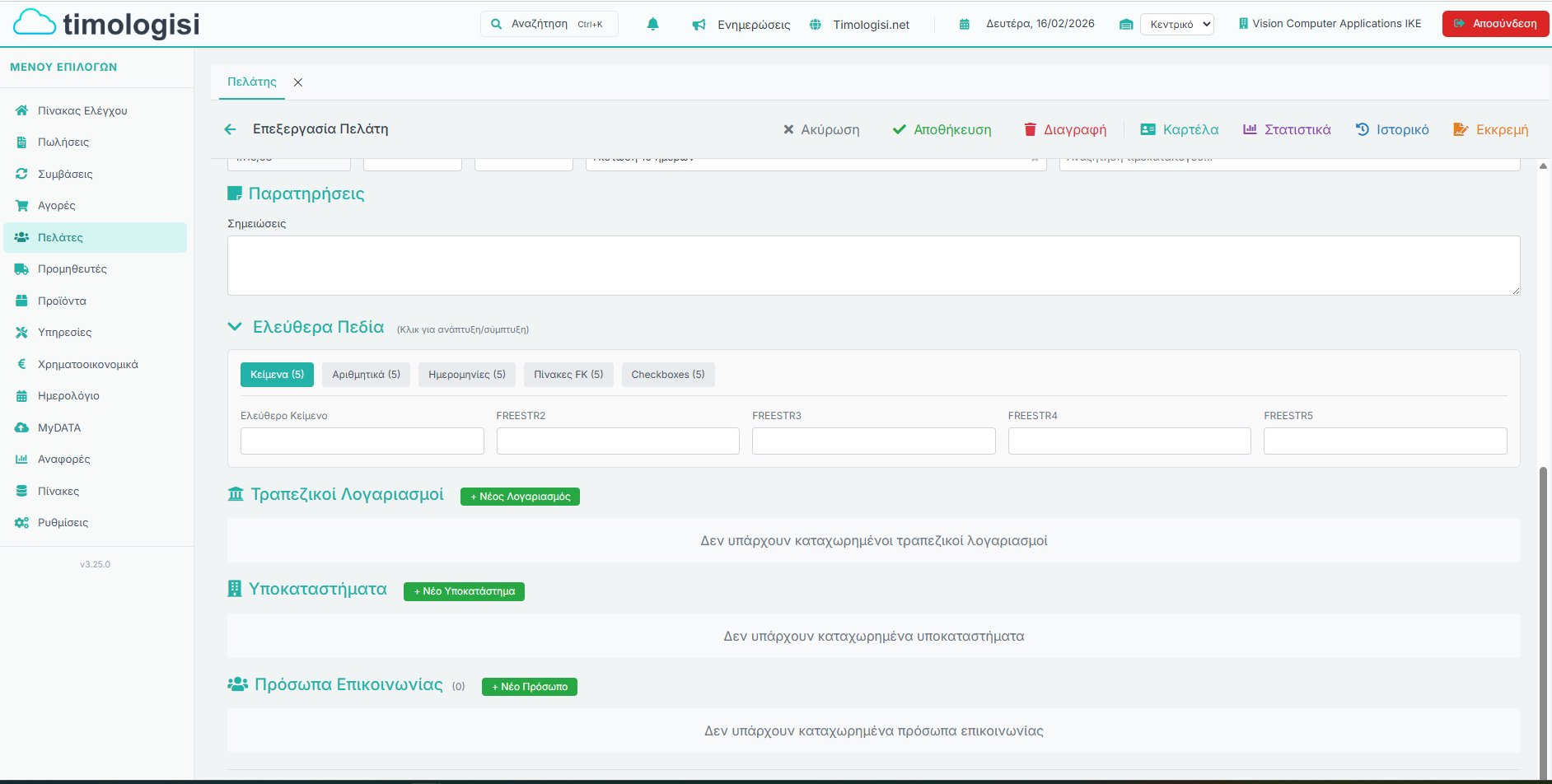Image resolution: width=1552 pixels, height=784 pixels.
Task: Open Ρυθμίσεις settings in sidebar
Action: pos(63,522)
